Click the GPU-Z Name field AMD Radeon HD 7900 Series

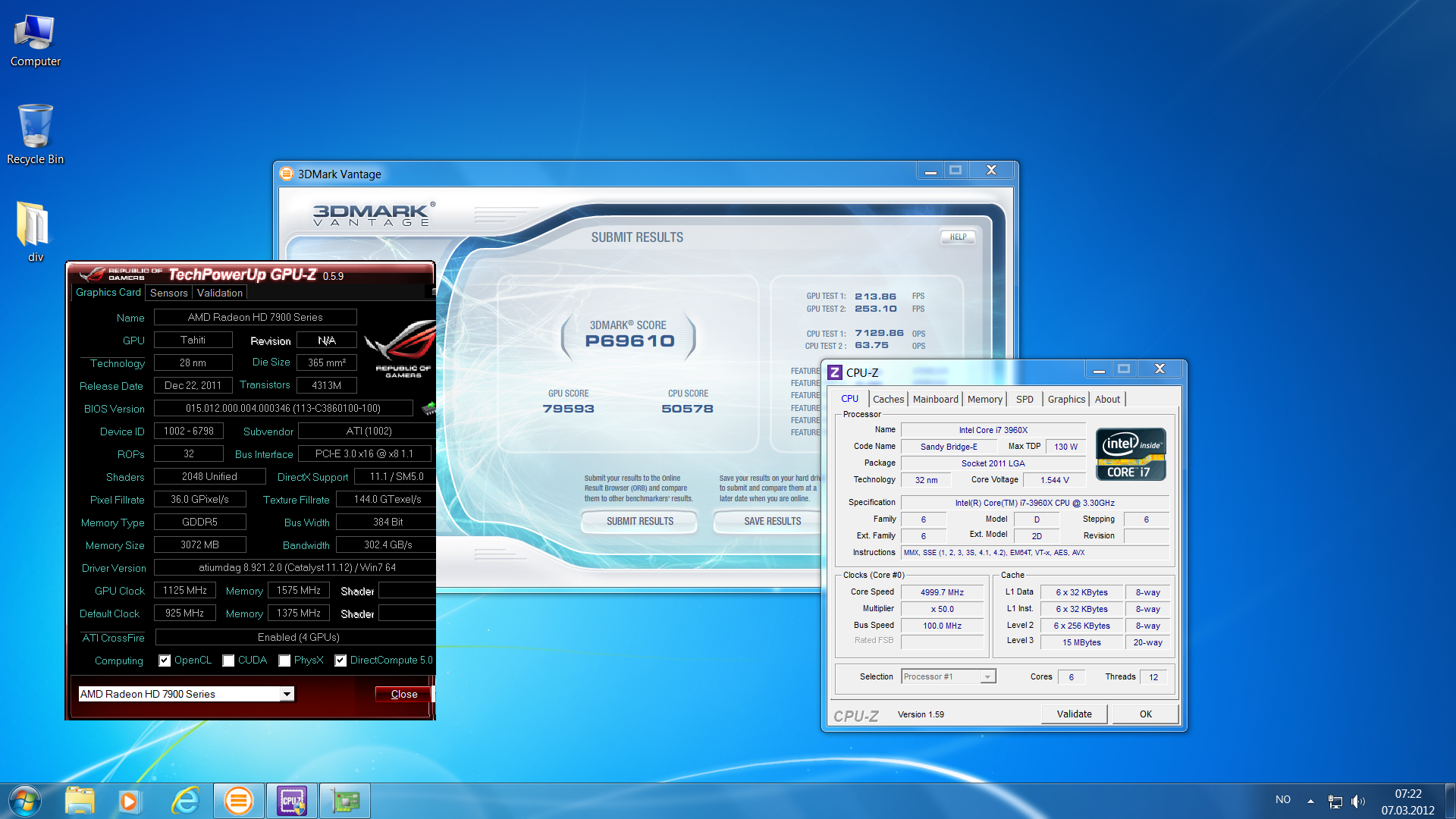point(255,318)
